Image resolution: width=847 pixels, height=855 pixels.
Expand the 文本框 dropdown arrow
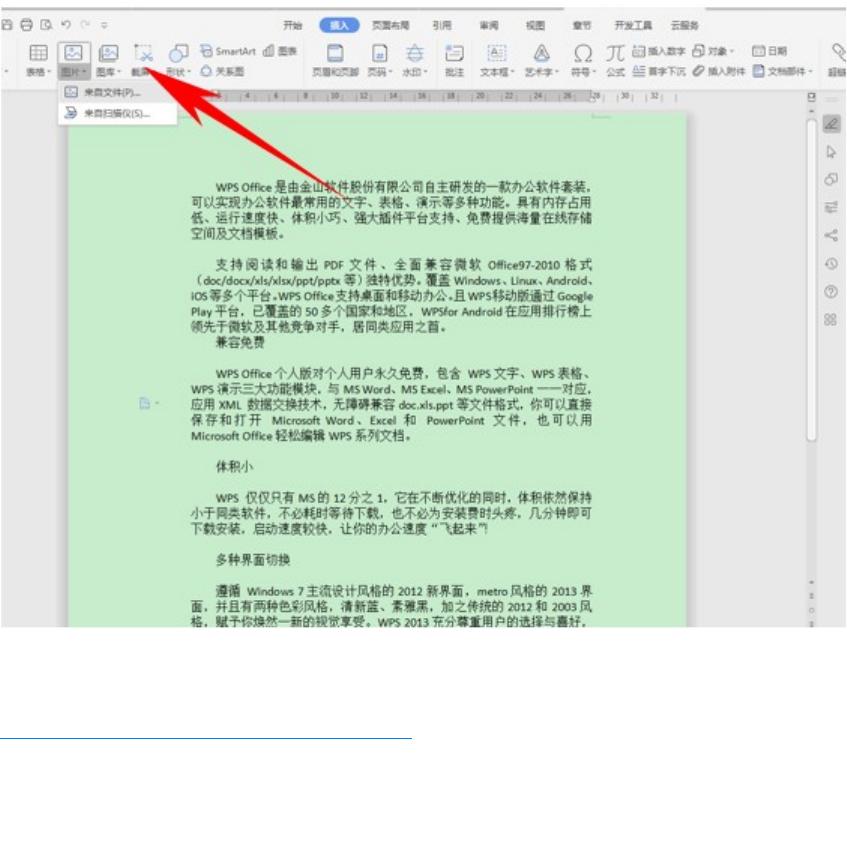tap(513, 72)
